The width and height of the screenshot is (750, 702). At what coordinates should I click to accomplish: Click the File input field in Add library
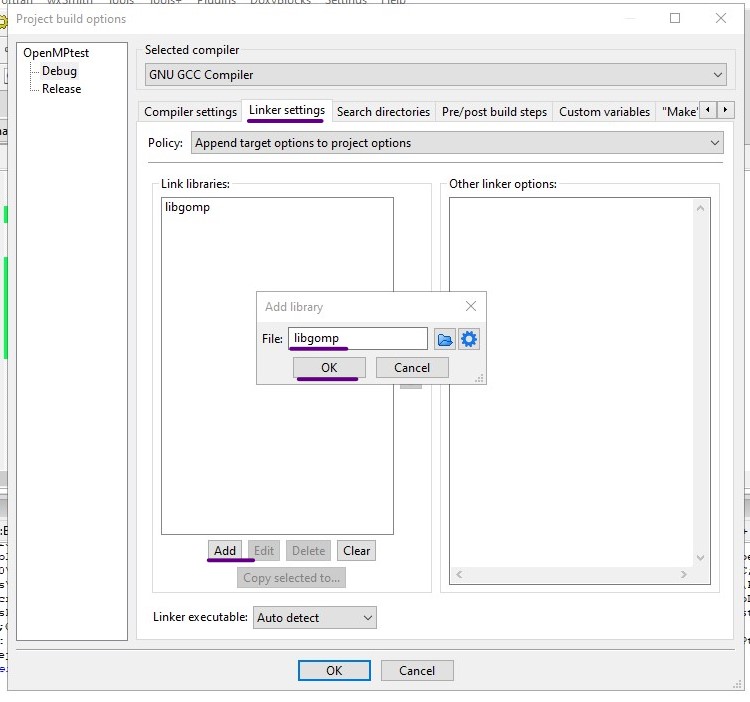pyautogui.click(x=358, y=339)
